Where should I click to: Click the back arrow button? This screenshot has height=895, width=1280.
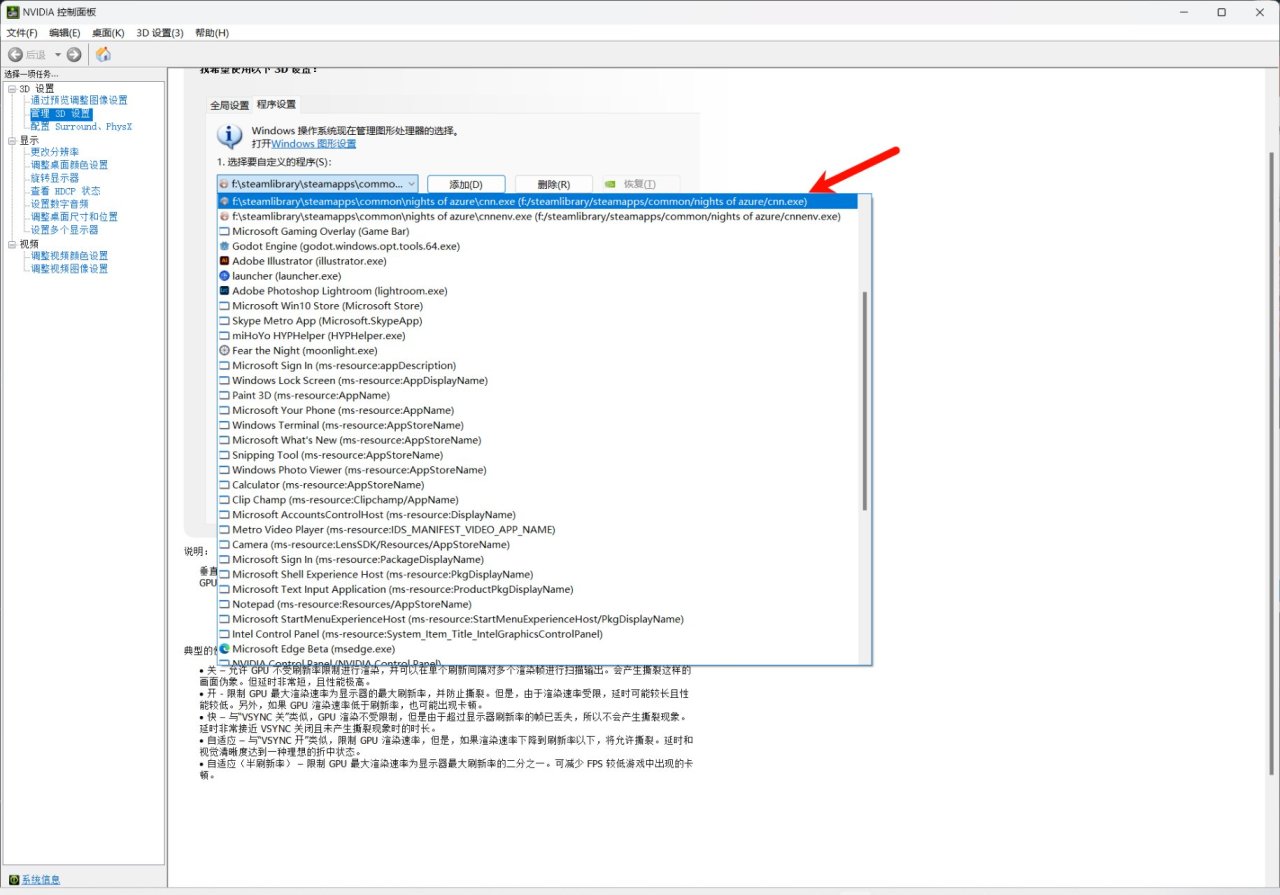[15, 54]
